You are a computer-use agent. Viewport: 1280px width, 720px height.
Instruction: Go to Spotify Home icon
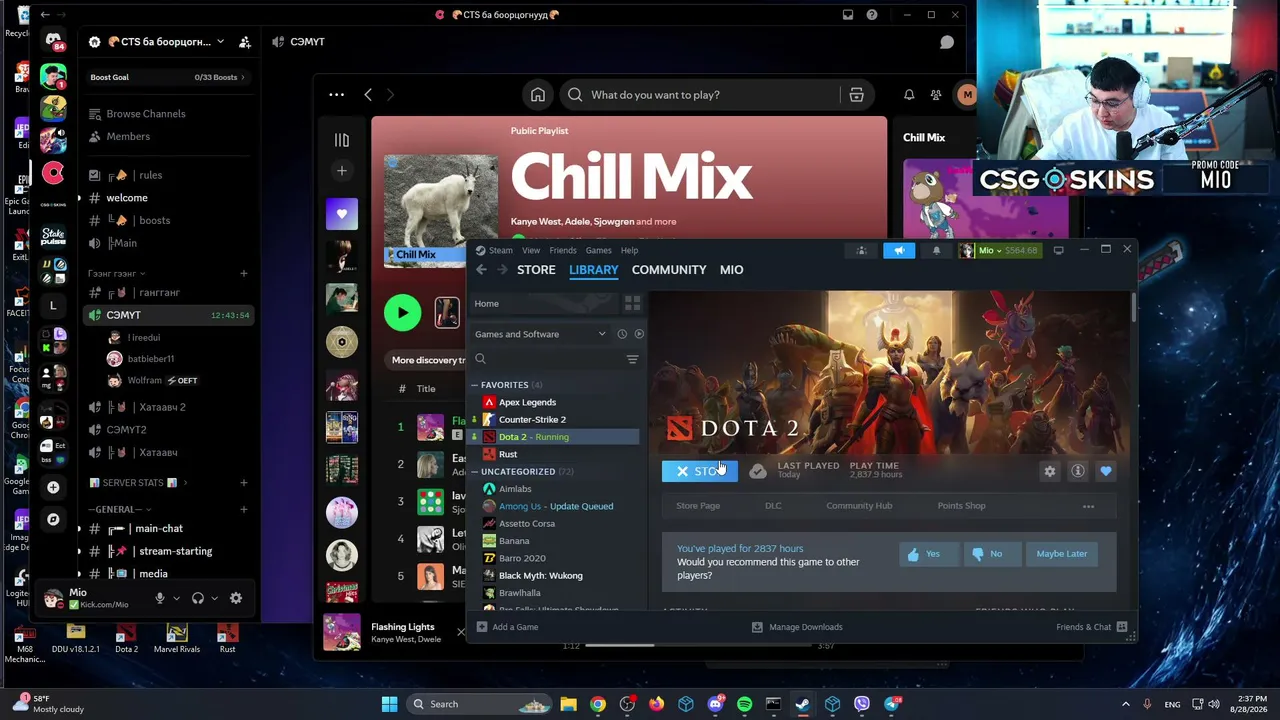[538, 95]
